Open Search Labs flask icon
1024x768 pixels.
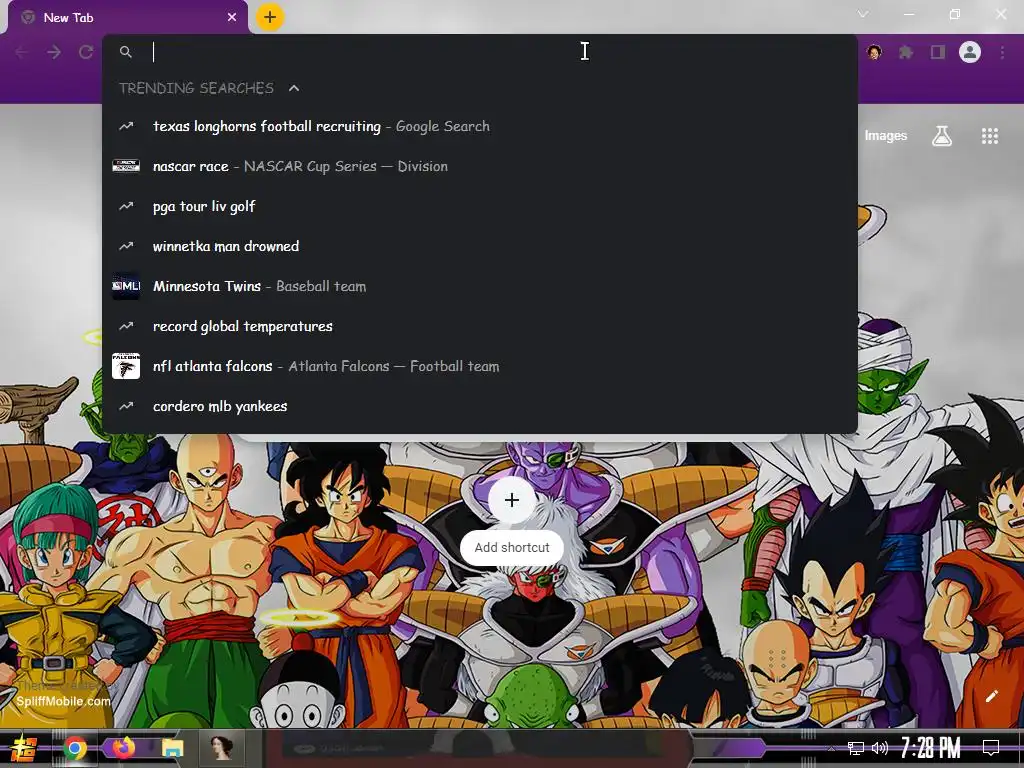tap(942, 136)
